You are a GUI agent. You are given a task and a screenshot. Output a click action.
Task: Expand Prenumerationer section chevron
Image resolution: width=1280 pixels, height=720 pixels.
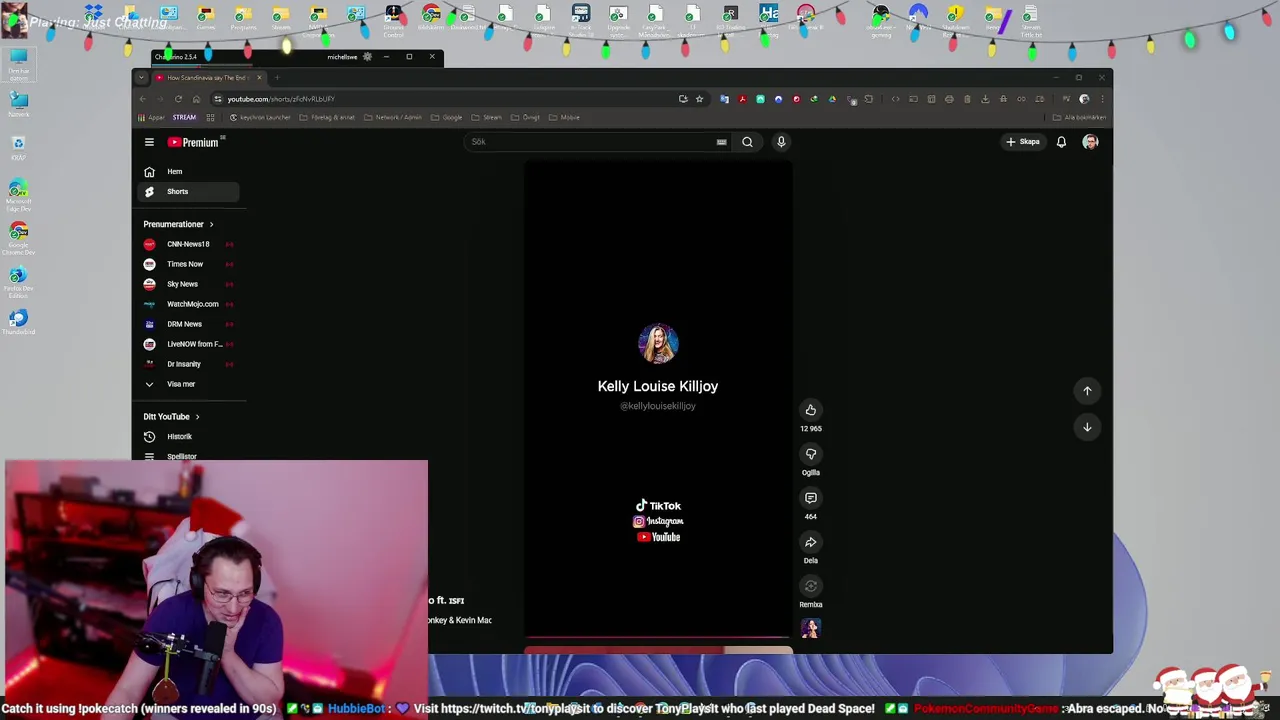pyautogui.click(x=211, y=225)
